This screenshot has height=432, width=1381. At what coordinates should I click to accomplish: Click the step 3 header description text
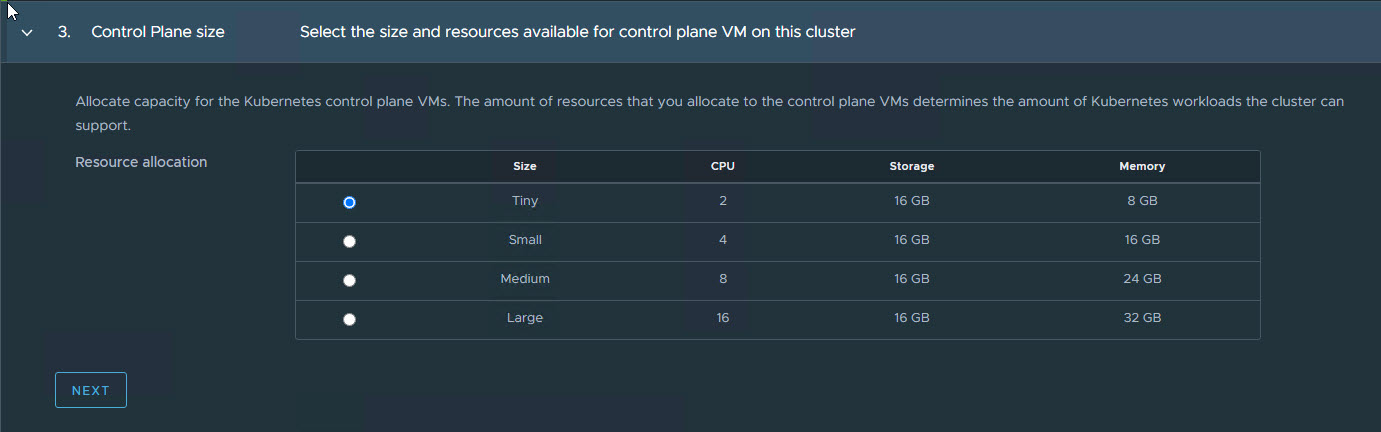coord(577,32)
